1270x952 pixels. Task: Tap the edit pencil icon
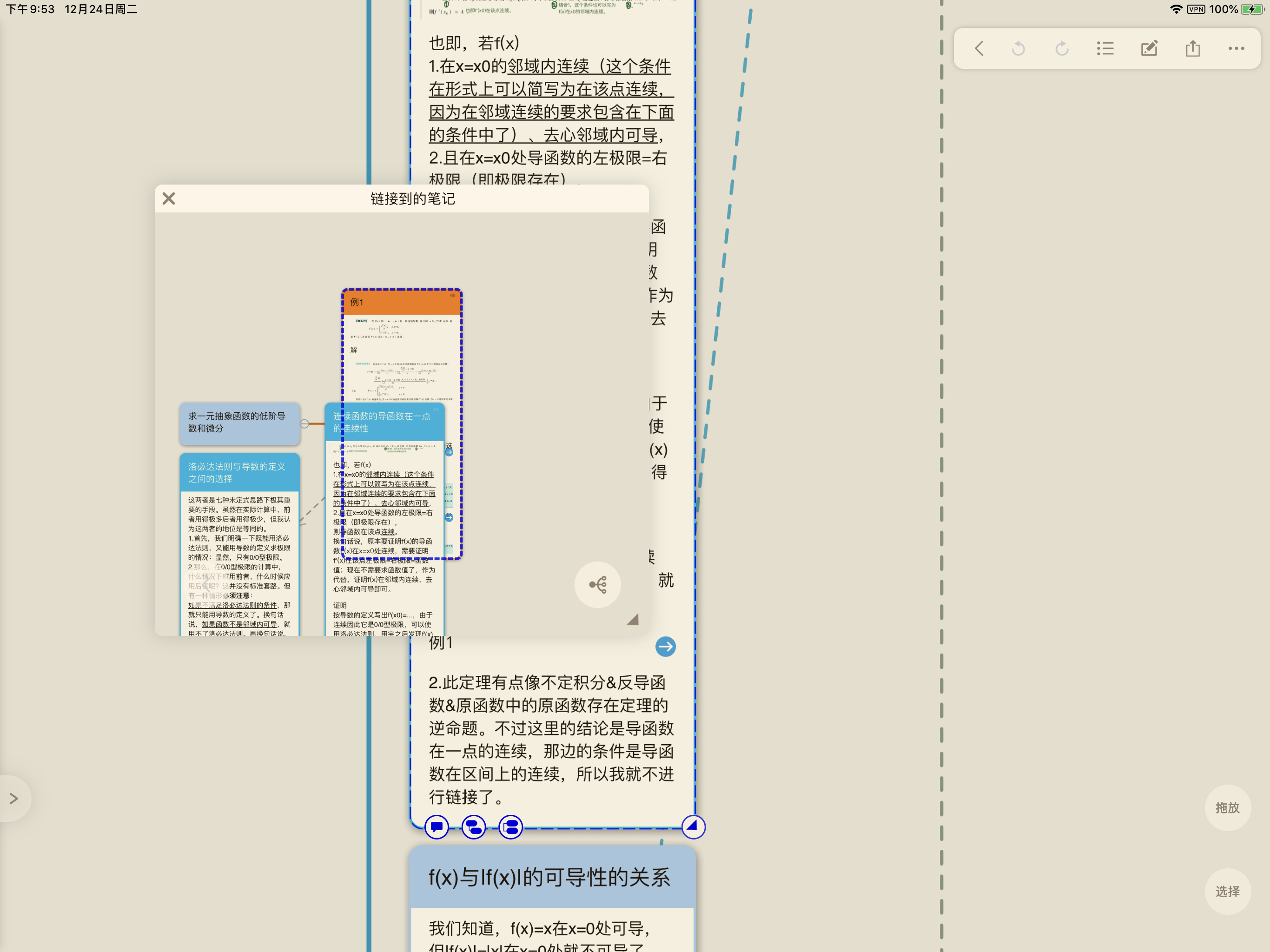[1149, 48]
